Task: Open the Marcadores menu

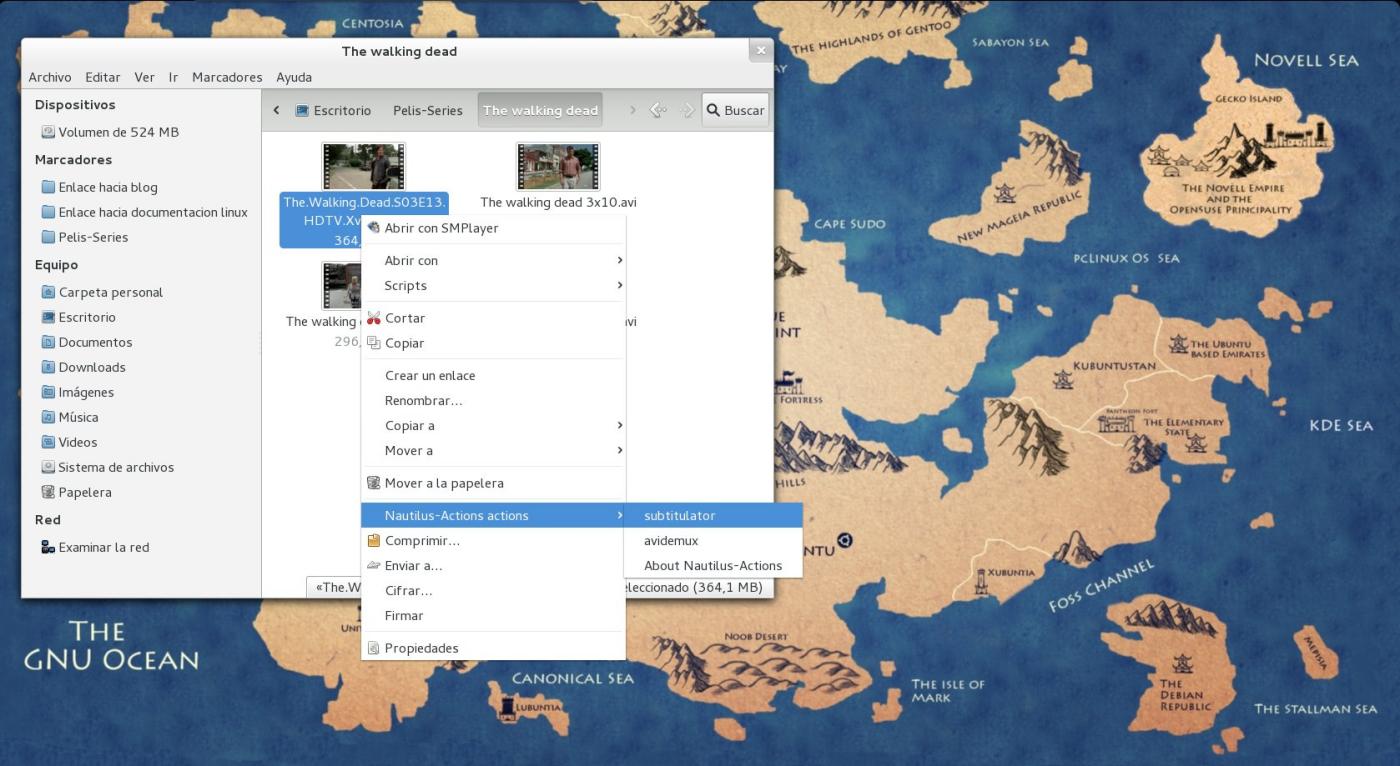Action: (x=227, y=77)
